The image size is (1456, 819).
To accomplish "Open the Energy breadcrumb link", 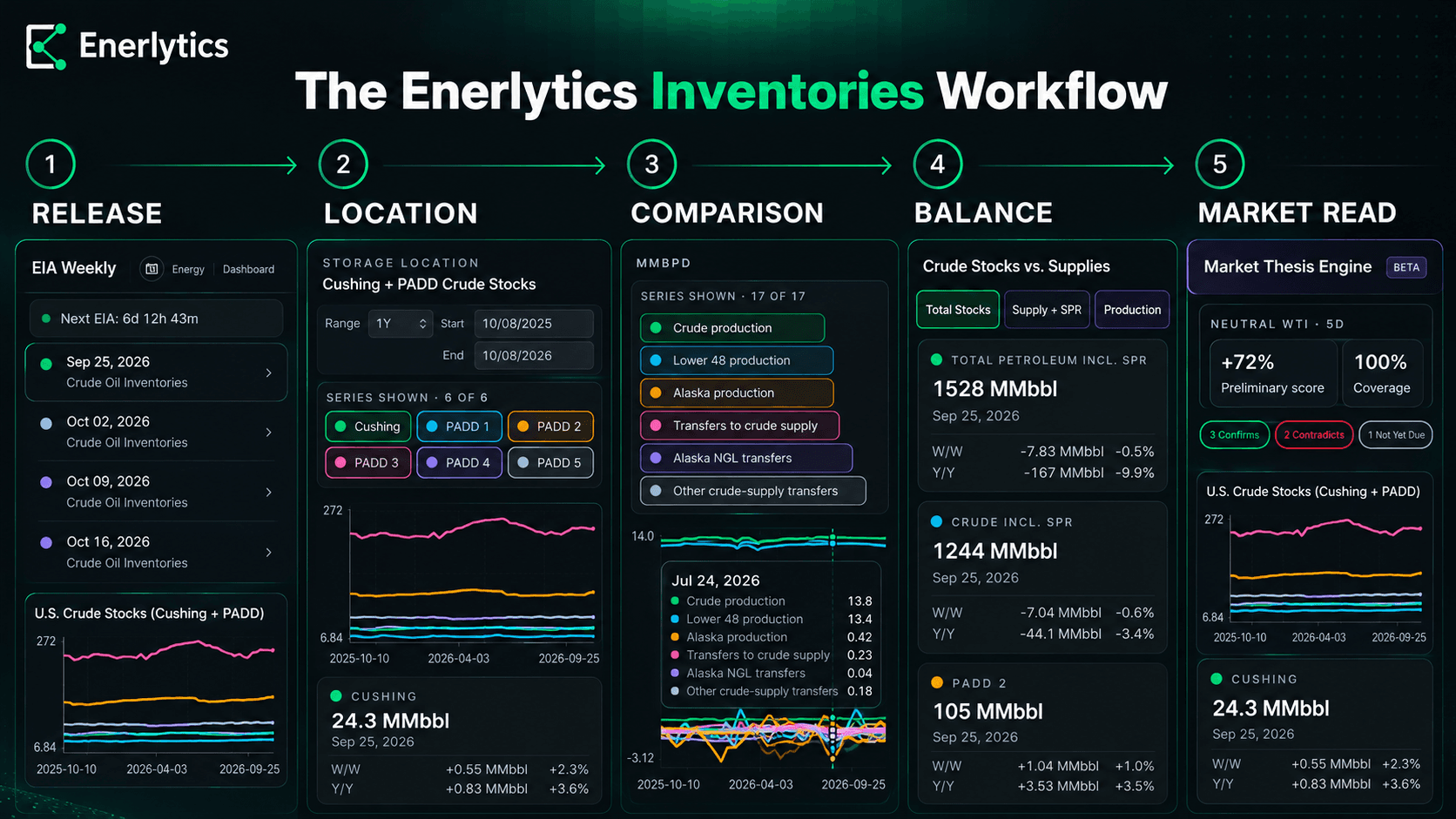I will click(x=188, y=269).
